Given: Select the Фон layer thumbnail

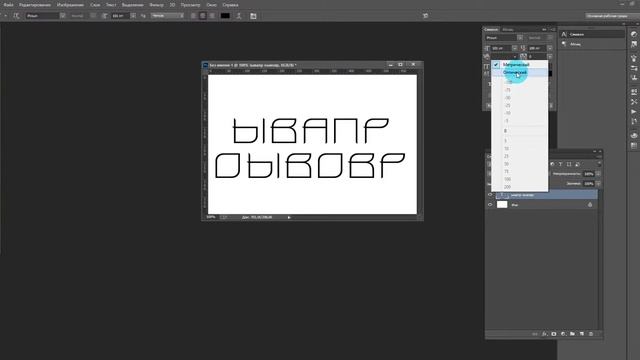Looking at the screenshot, I should coord(502,205).
